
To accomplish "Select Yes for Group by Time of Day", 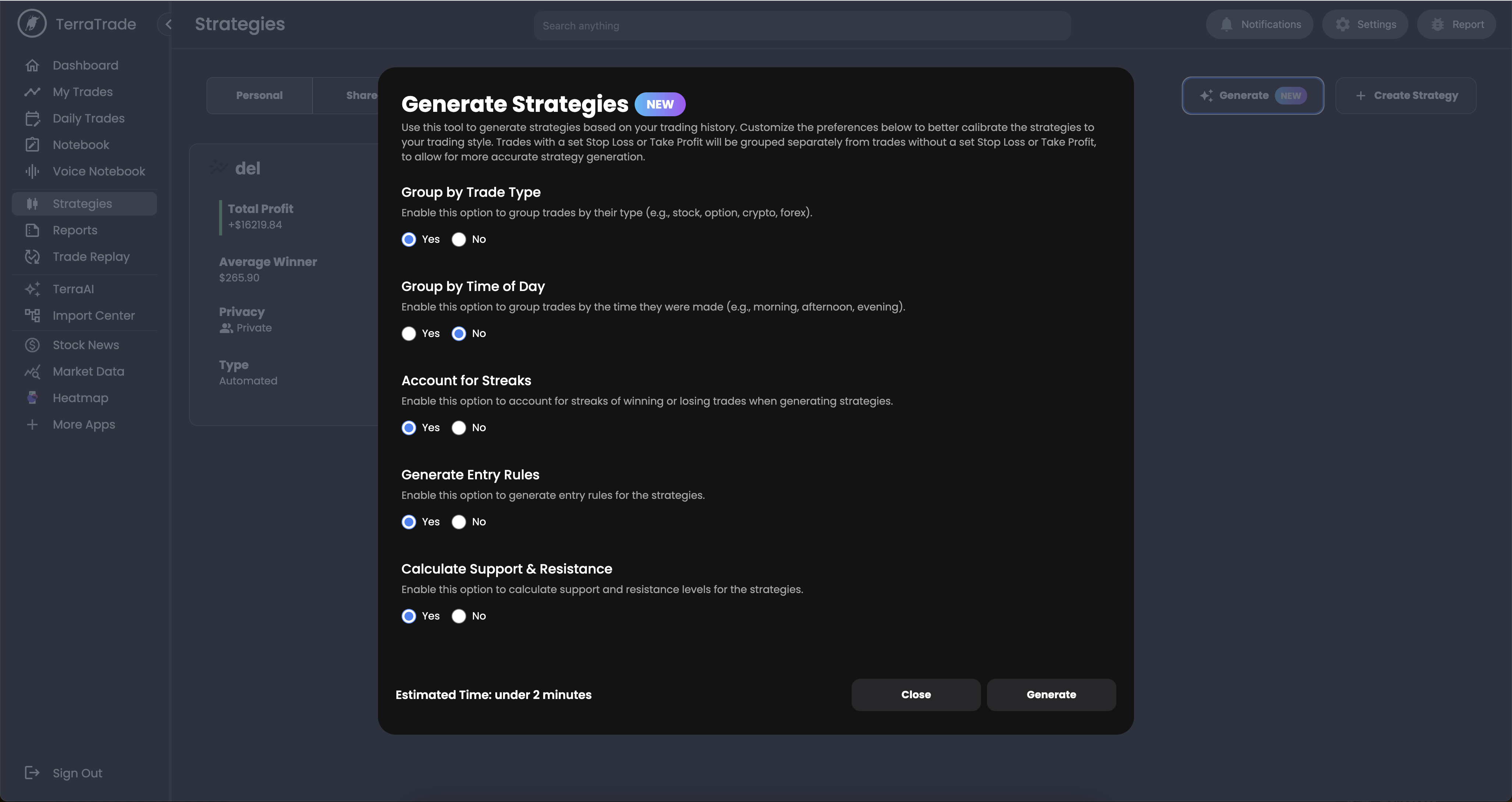I will pyautogui.click(x=409, y=334).
